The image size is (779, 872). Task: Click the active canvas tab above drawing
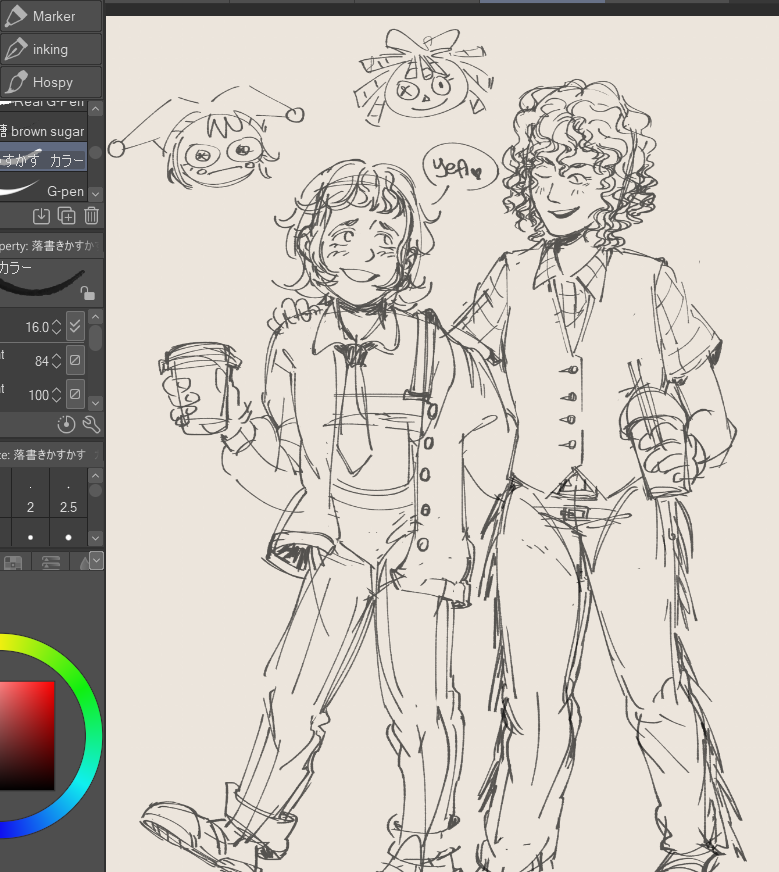coord(542,2)
